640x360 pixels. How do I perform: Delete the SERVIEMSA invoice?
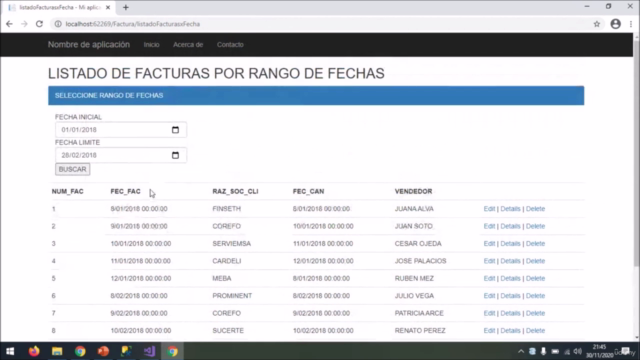[535, 244]
